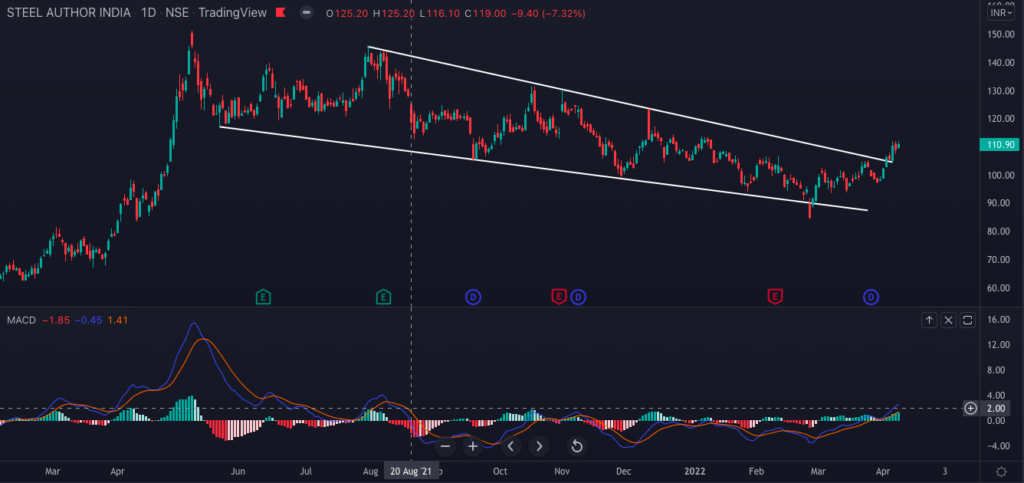Image resolution: width=1024 pixels, height=483 pixels.
Task: Click 90.00 on the price axis
Action: [x=1000, y=203]
